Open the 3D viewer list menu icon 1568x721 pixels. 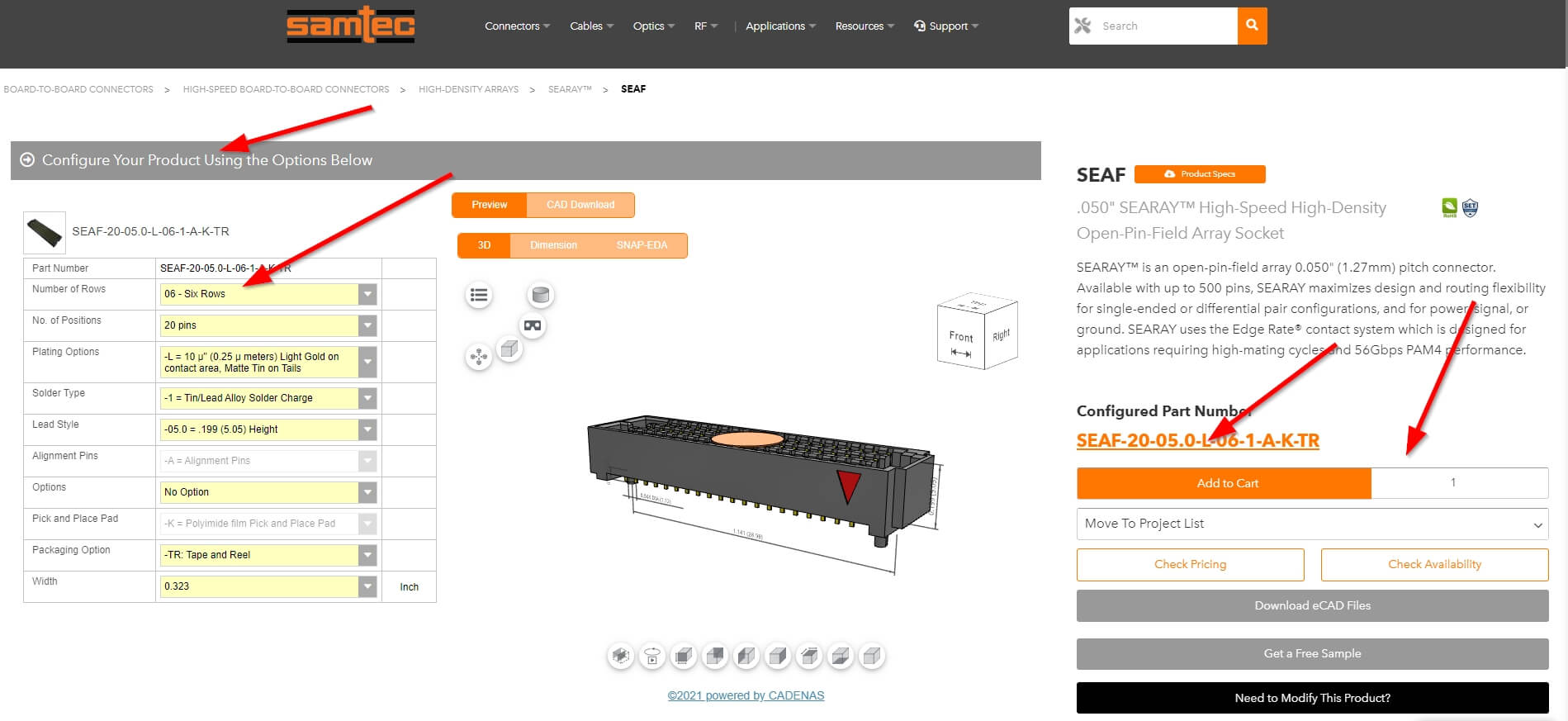click(479, 295)
